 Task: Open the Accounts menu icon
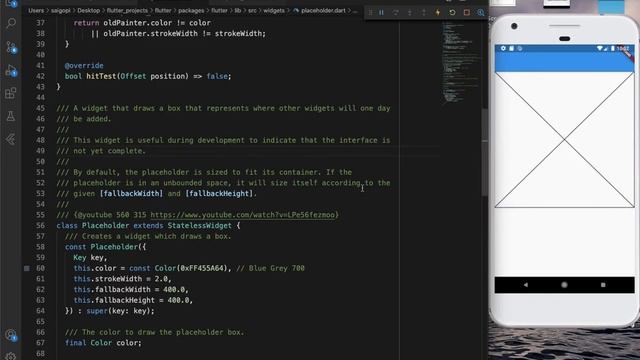pos(11,336)
